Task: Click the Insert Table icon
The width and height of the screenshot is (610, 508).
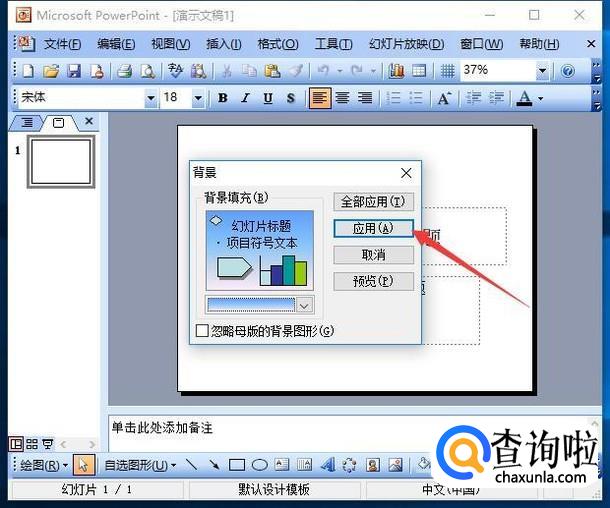Action: pos(419,71)
